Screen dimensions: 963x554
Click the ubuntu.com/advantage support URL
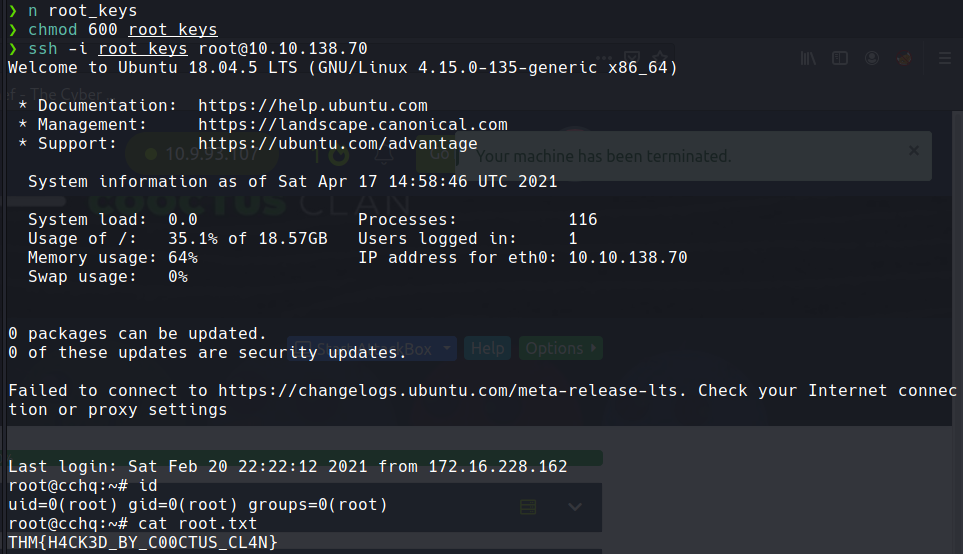coord(337,144)
